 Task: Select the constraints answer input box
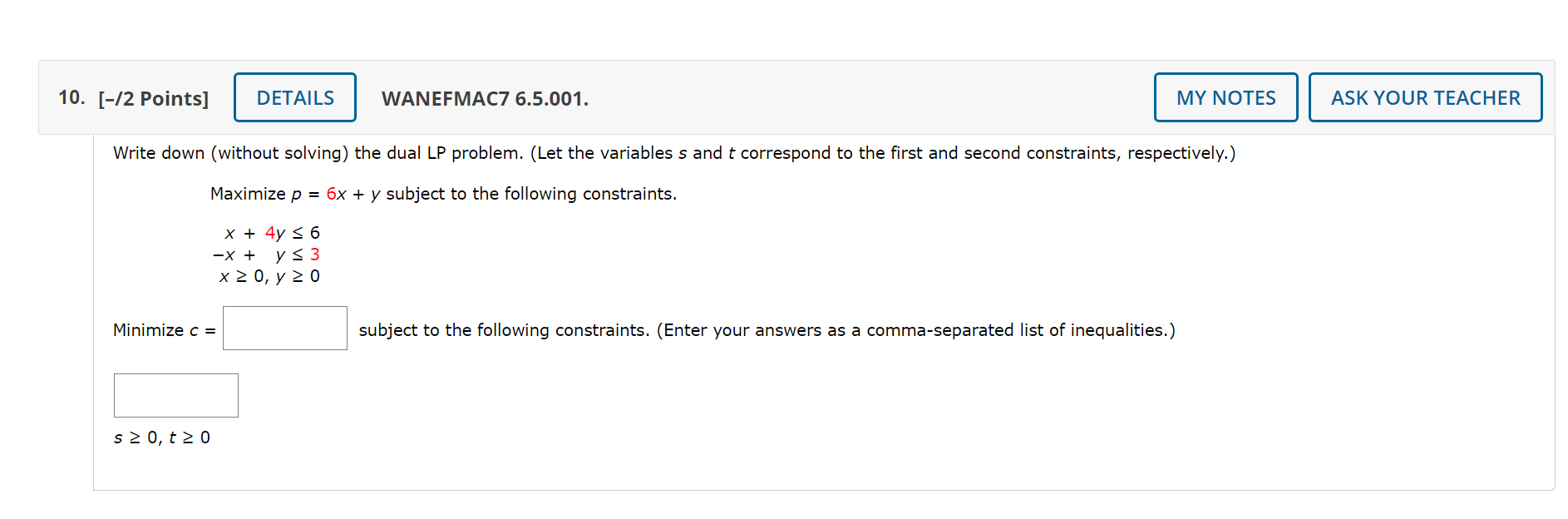pos(175,395)
